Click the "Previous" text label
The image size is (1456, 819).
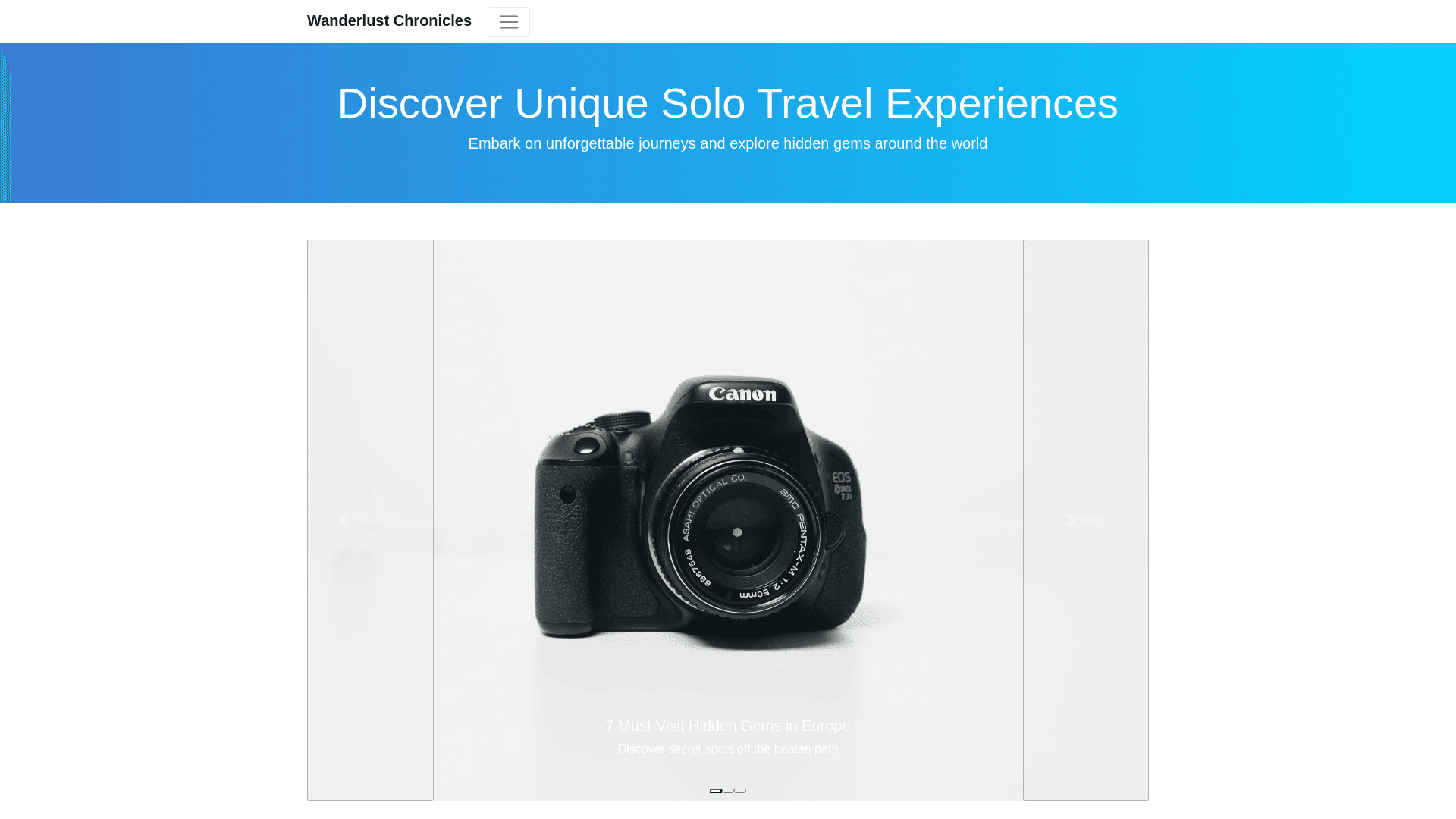[378, 520]
